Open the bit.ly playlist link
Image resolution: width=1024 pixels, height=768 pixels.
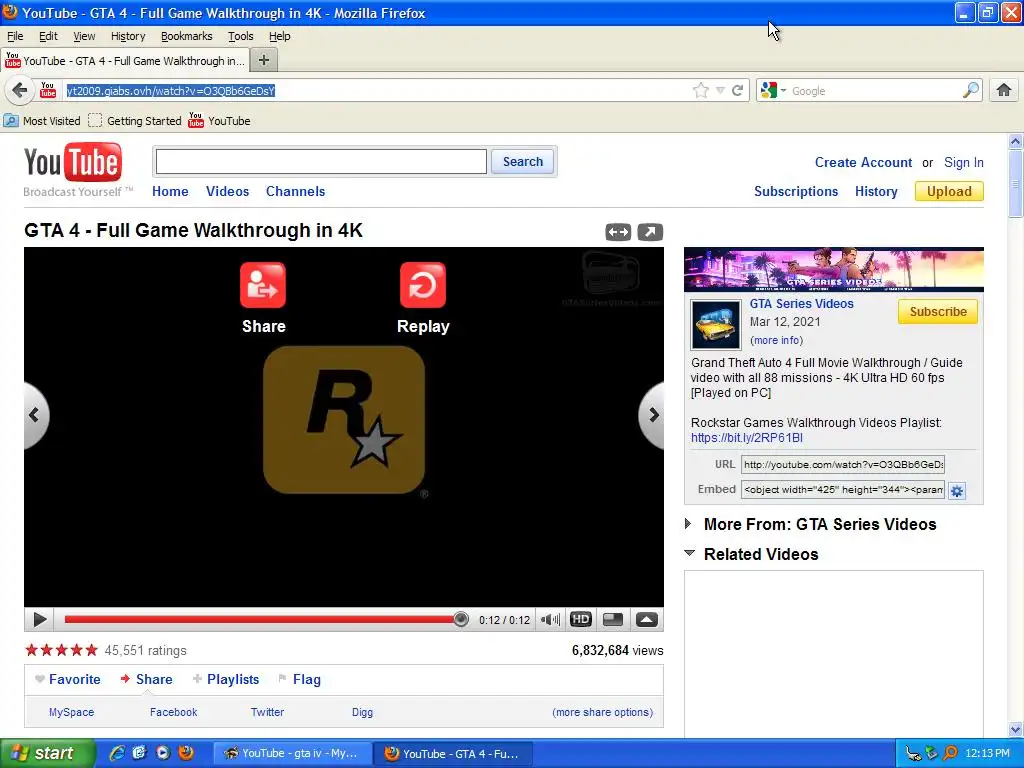coord(746,438)
